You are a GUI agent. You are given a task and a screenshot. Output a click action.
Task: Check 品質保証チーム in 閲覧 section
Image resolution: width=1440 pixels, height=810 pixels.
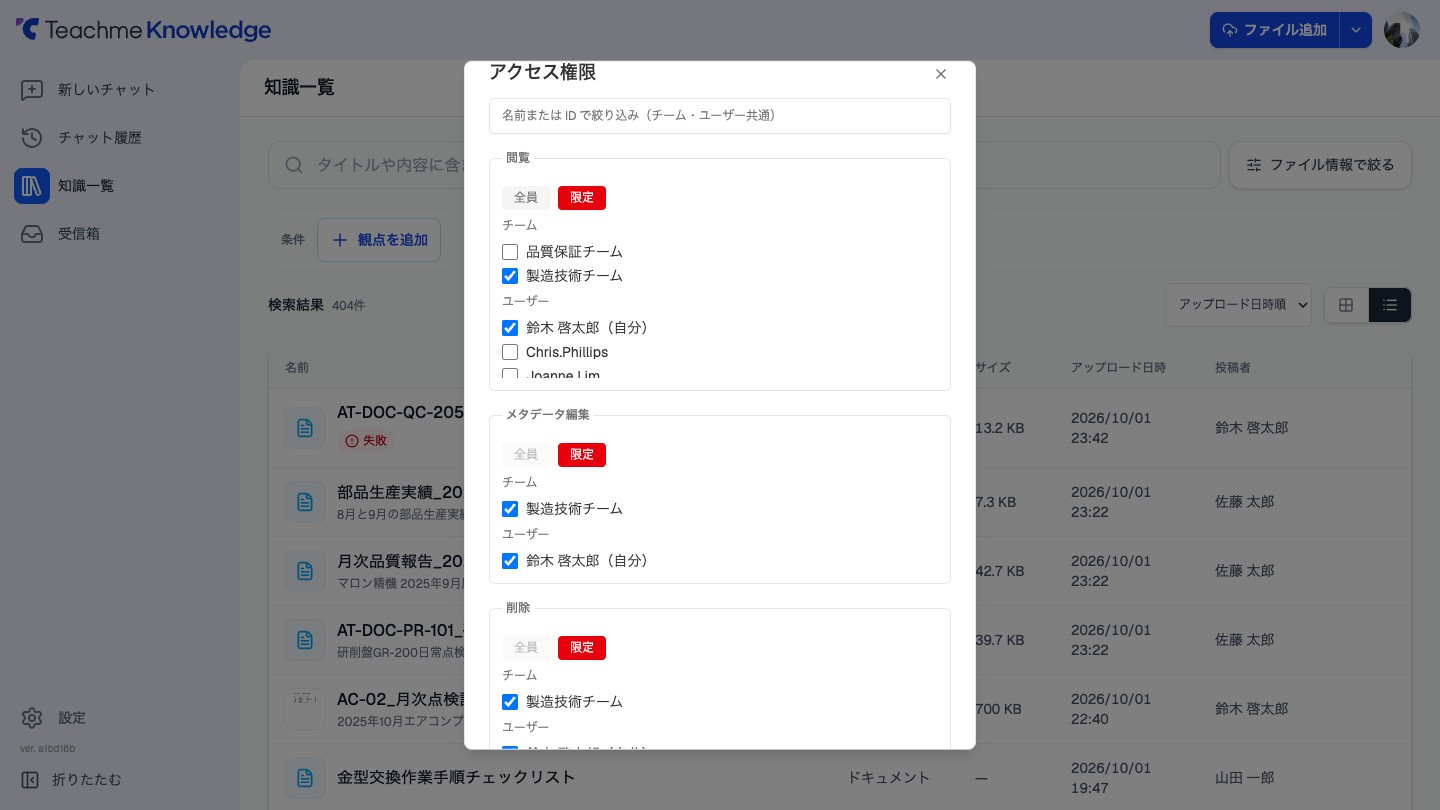[x=510, y=252]
